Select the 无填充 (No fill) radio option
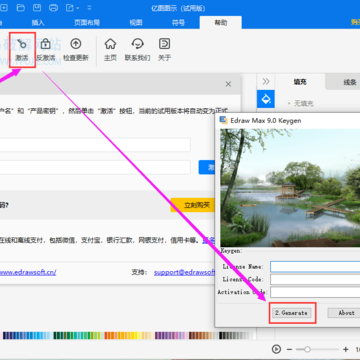 289,104
